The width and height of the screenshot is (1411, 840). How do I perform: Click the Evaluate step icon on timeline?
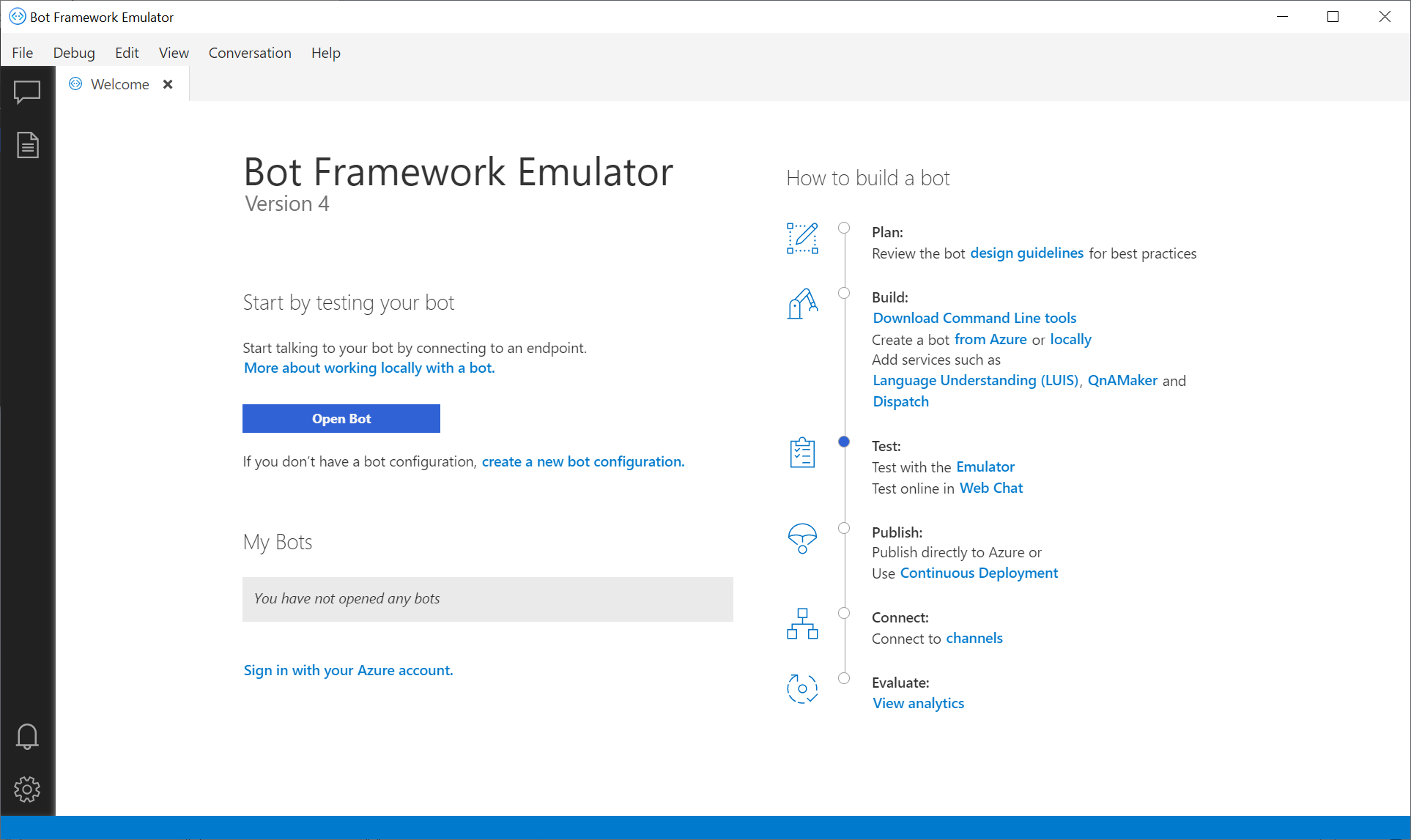pos(801,688)
